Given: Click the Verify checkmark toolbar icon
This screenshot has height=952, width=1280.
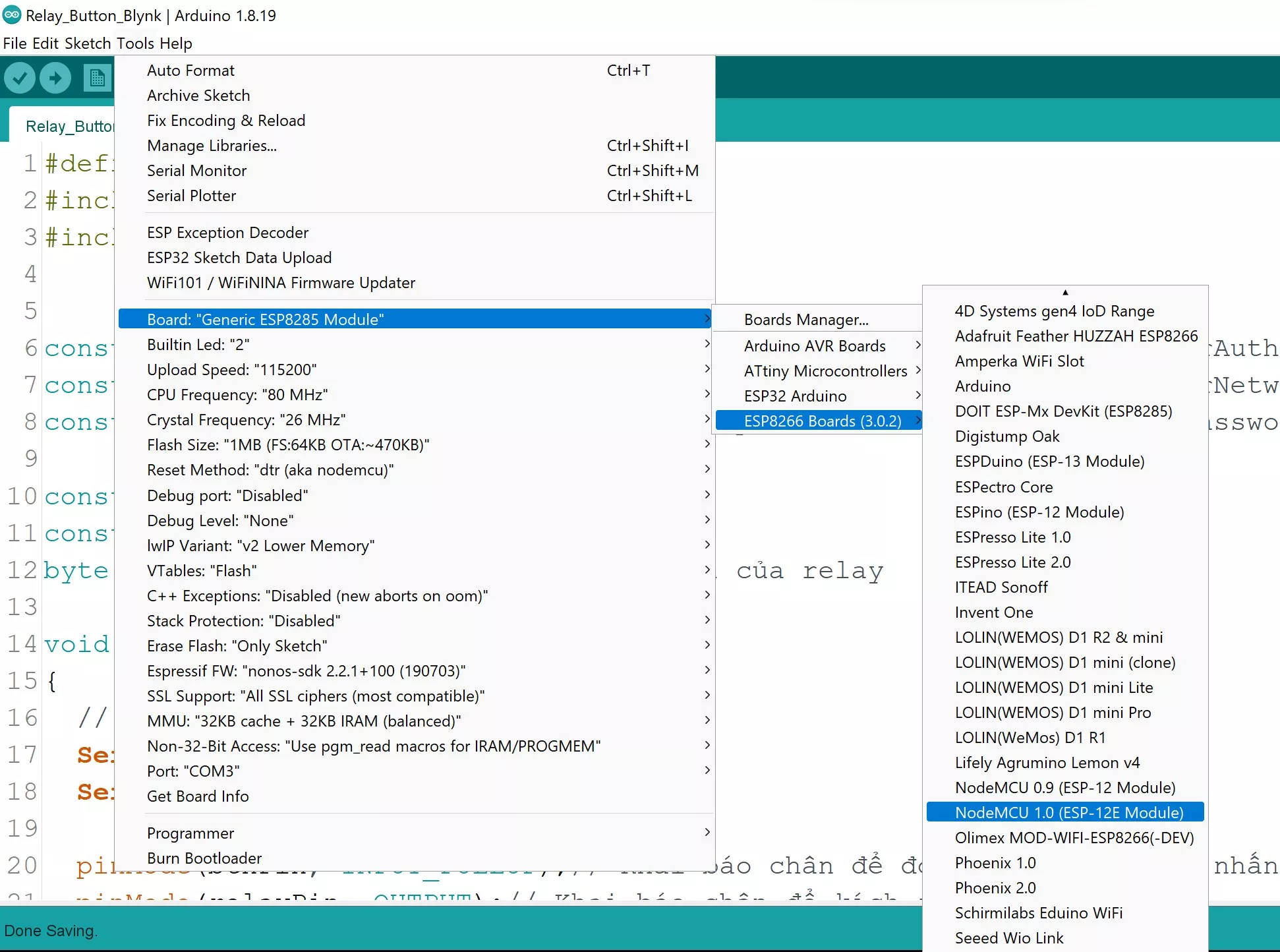Looking at the screenshot, I should (x=20, y=78).
